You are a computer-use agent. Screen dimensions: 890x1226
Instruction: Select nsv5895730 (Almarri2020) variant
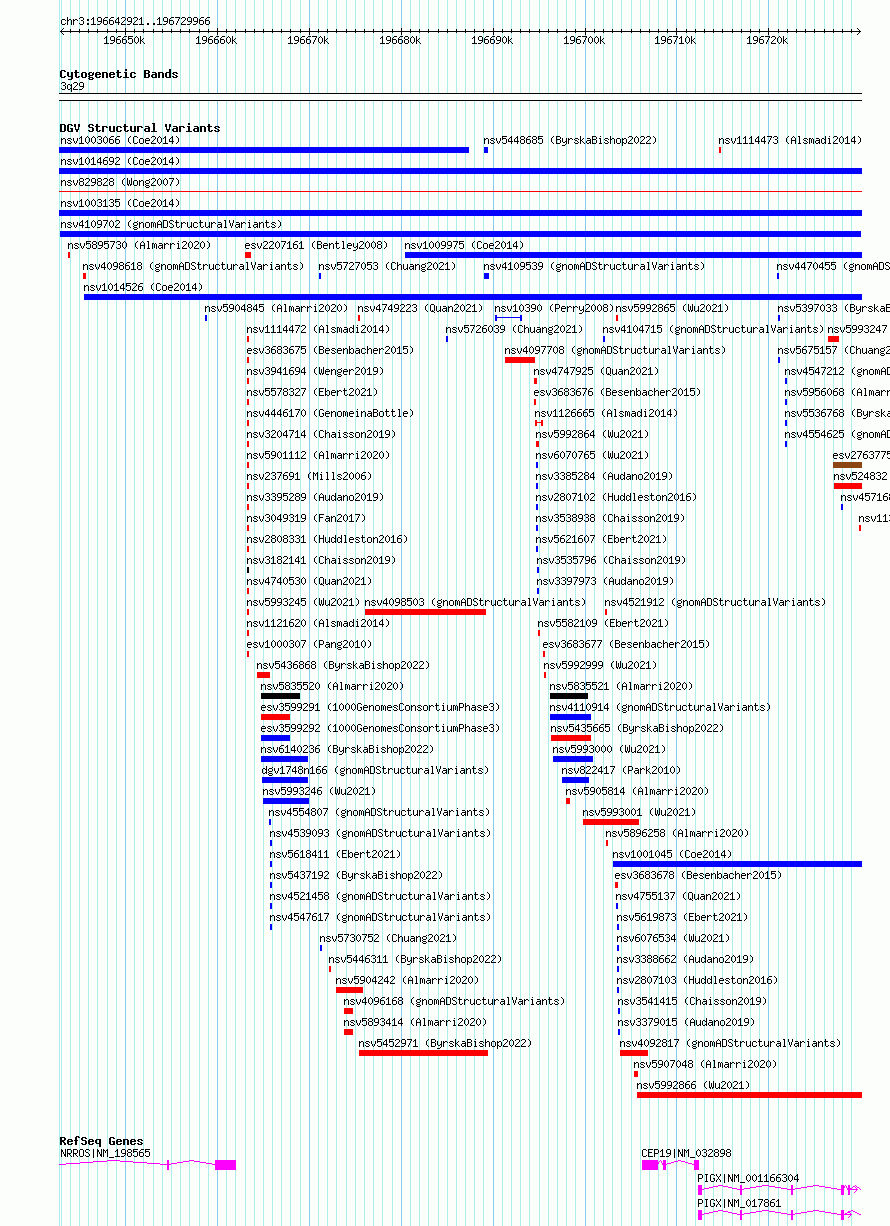pyautogui.click(x=139, y=246)
